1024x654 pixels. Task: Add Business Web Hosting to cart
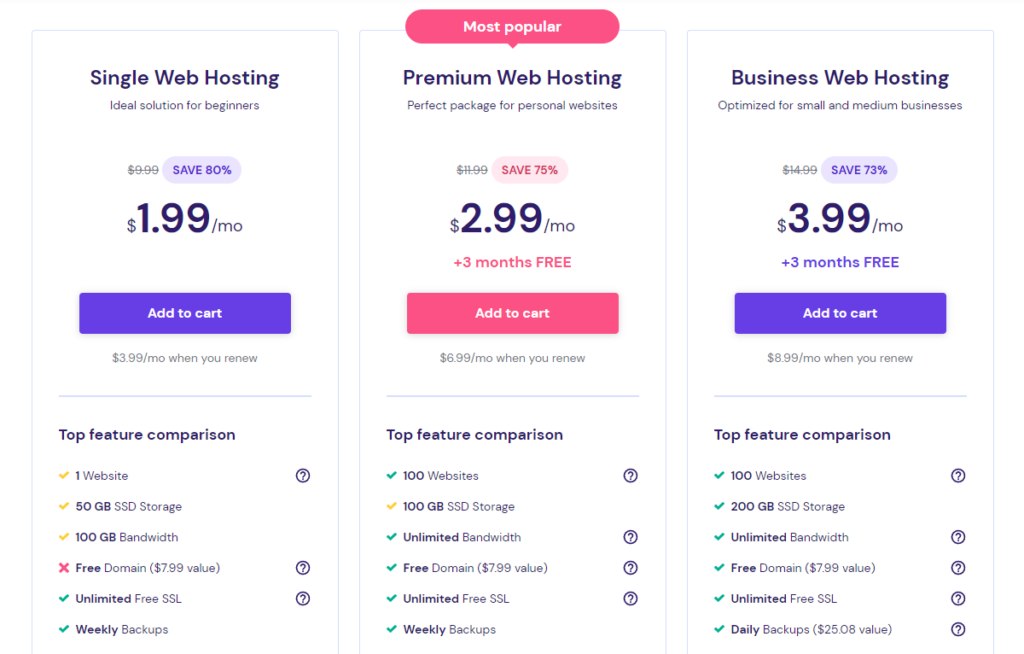840,313
